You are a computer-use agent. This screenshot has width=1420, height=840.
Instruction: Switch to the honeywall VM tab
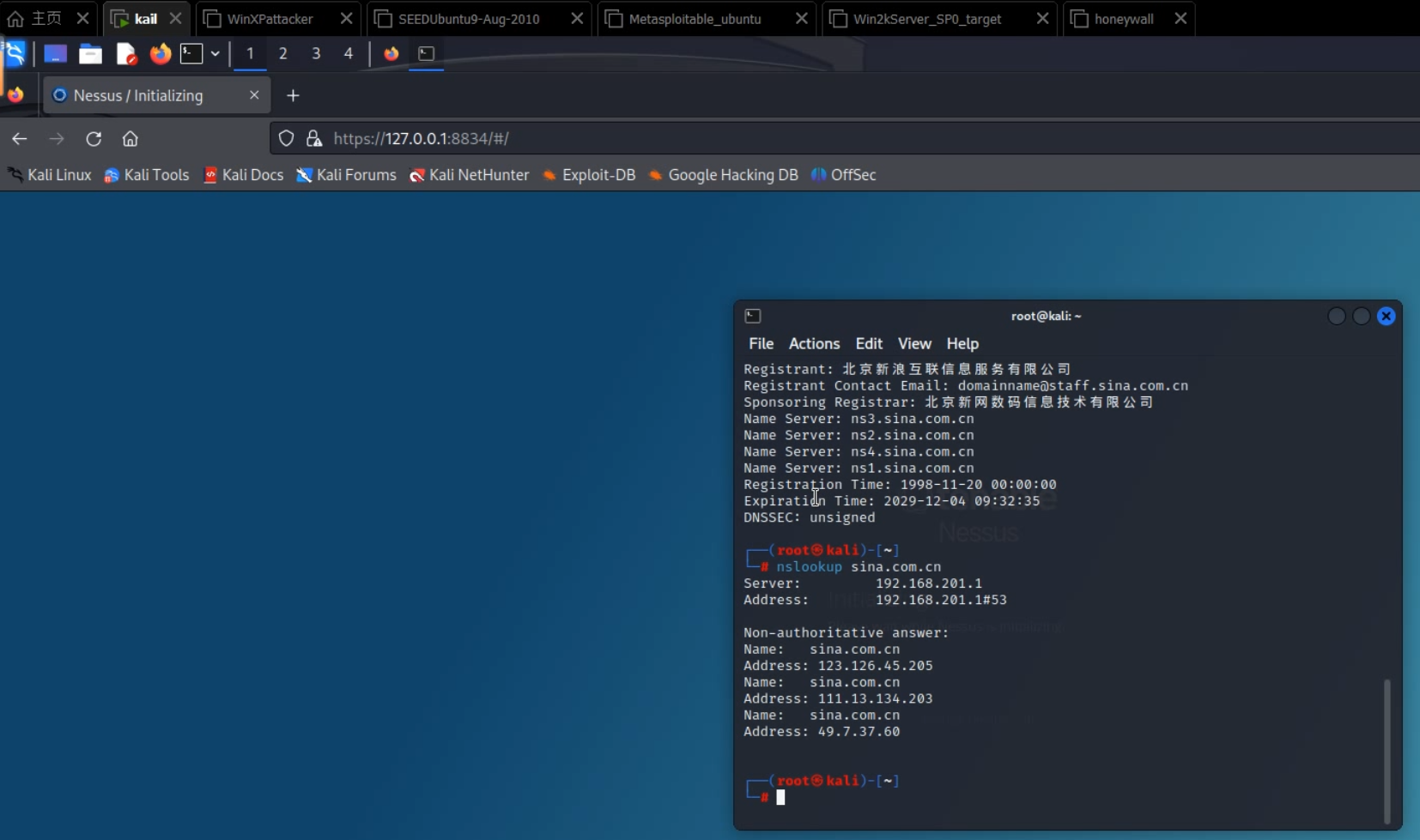[x=1124, y=18]
